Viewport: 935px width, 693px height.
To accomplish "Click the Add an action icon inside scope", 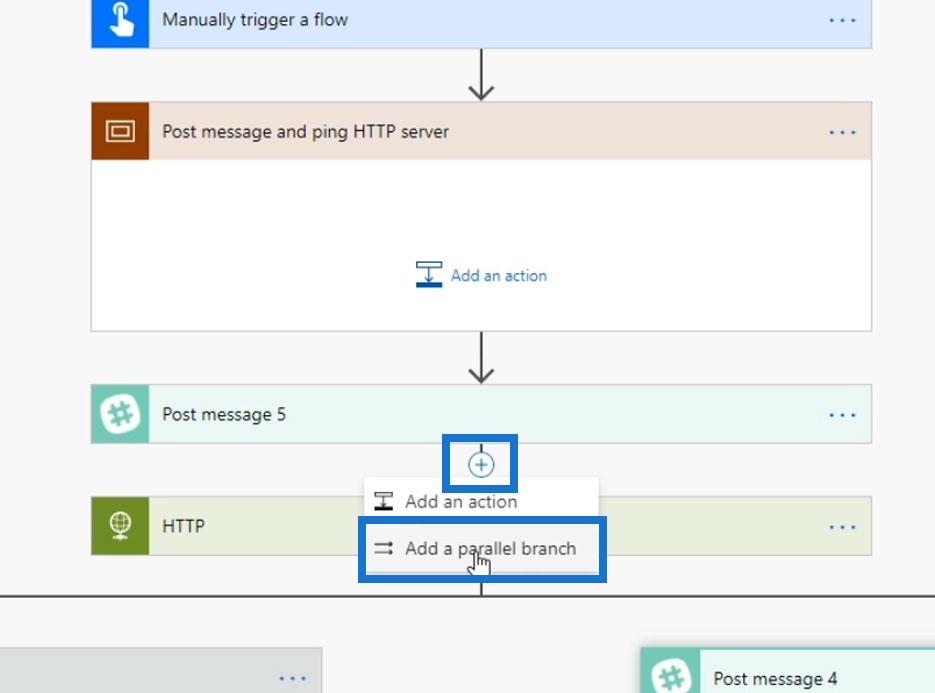I will [429, 274].
